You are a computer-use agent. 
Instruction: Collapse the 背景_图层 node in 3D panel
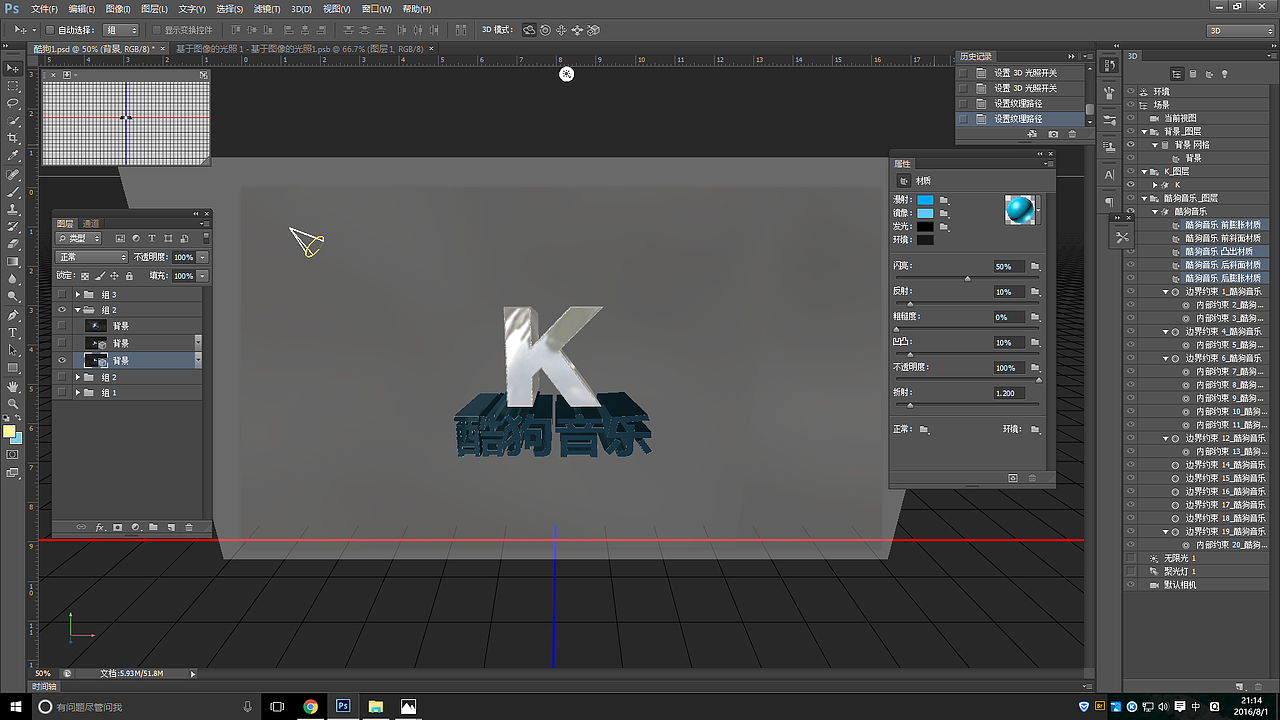[1144, 131]
